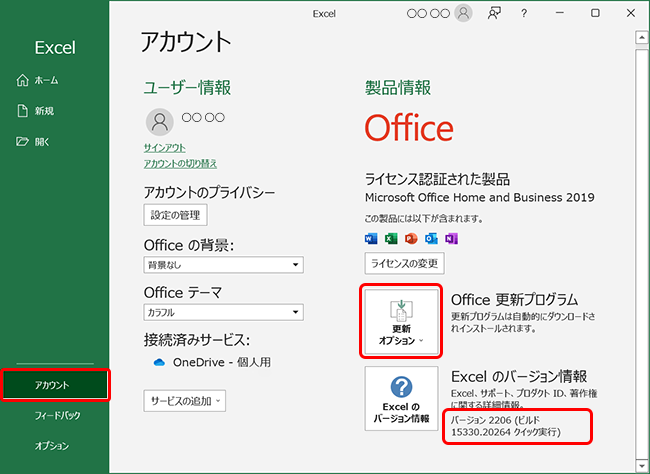
Task: Open フィードバック in the sidebar
Action: (57, 416)
